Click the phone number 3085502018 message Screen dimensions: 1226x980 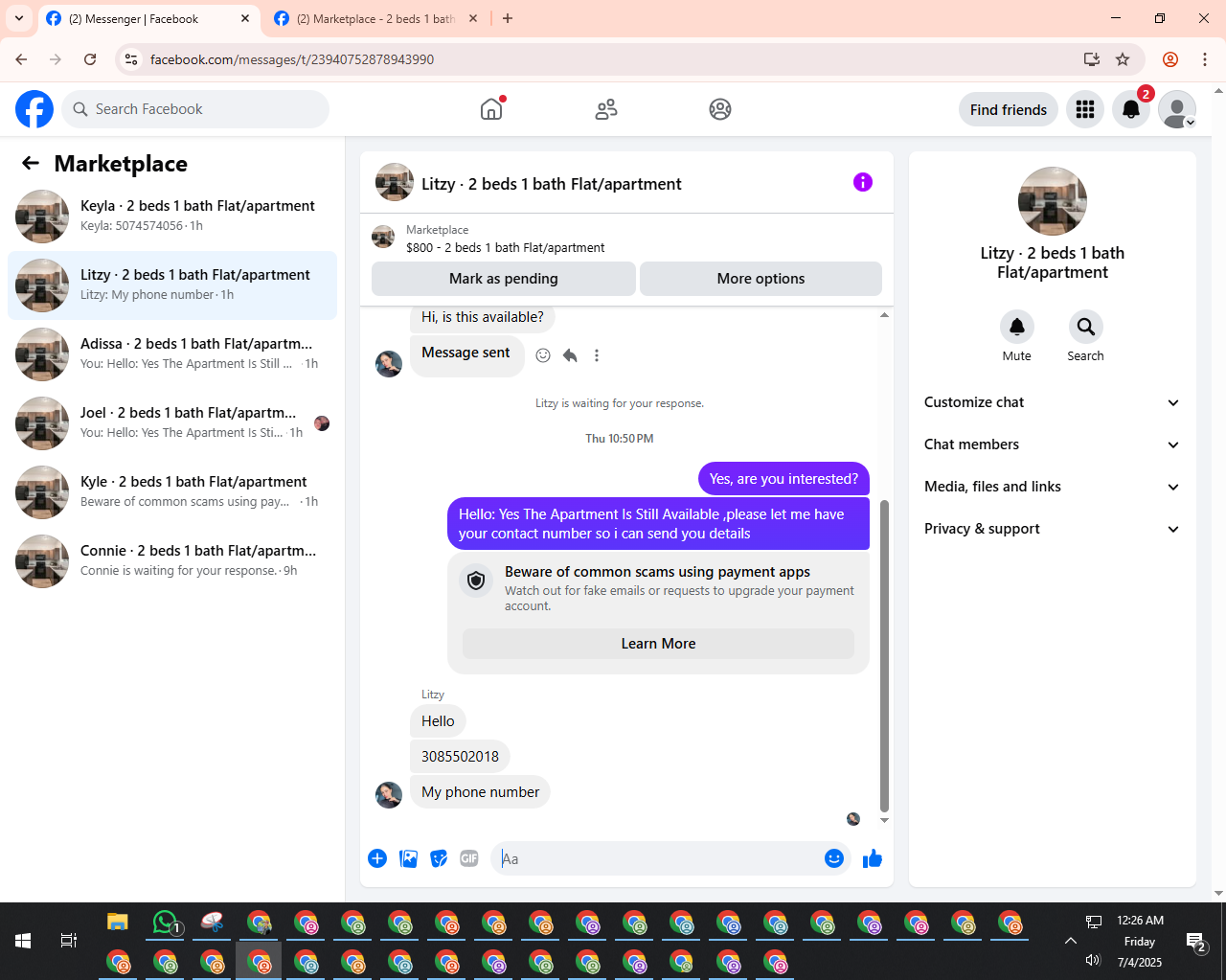pos(460,757)
